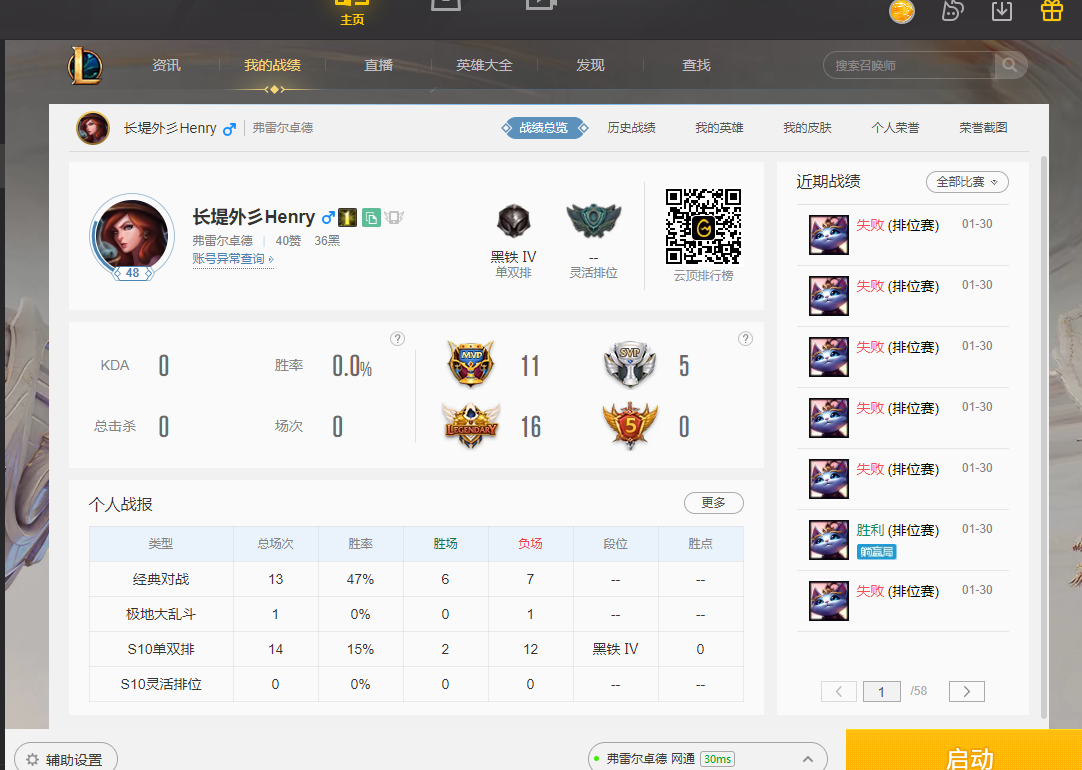The height and width of the screenshot is (770, 1082).
Task: Go to the next page of recent matches
Action: (967, 691)
